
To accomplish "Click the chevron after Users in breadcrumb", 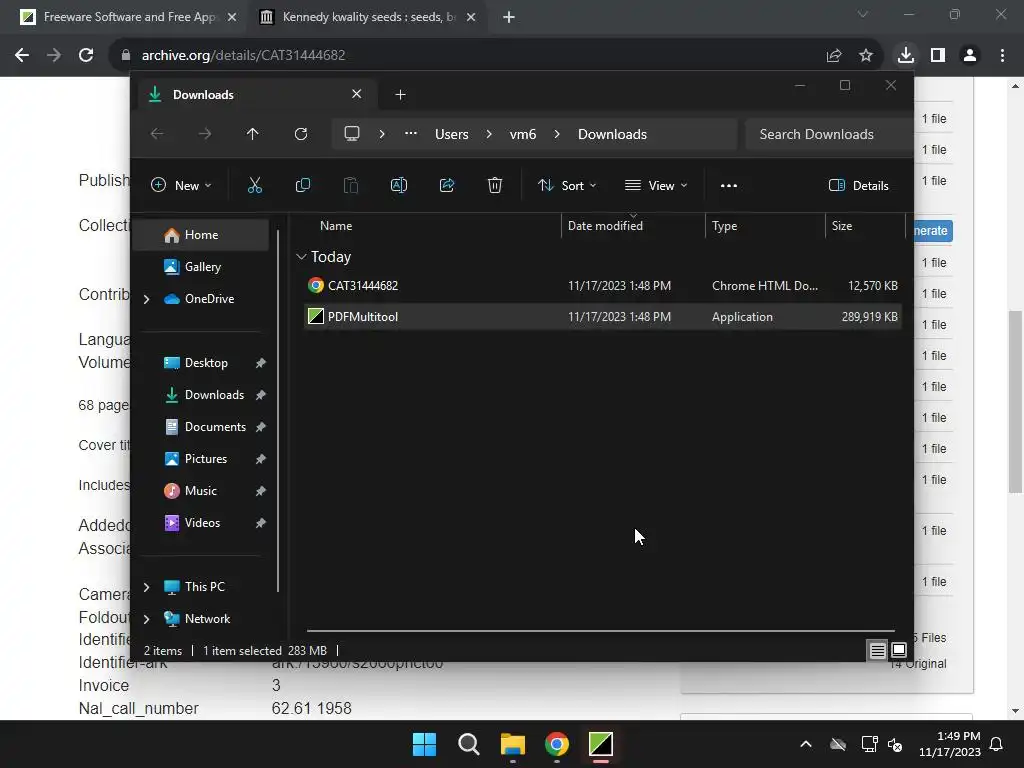I will (x=489, y=134).
